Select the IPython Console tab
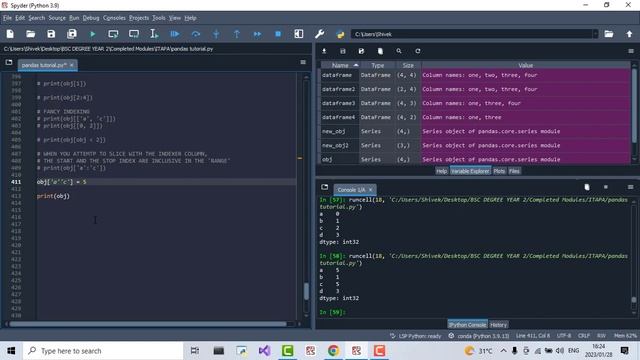 (x=467, y=325)
